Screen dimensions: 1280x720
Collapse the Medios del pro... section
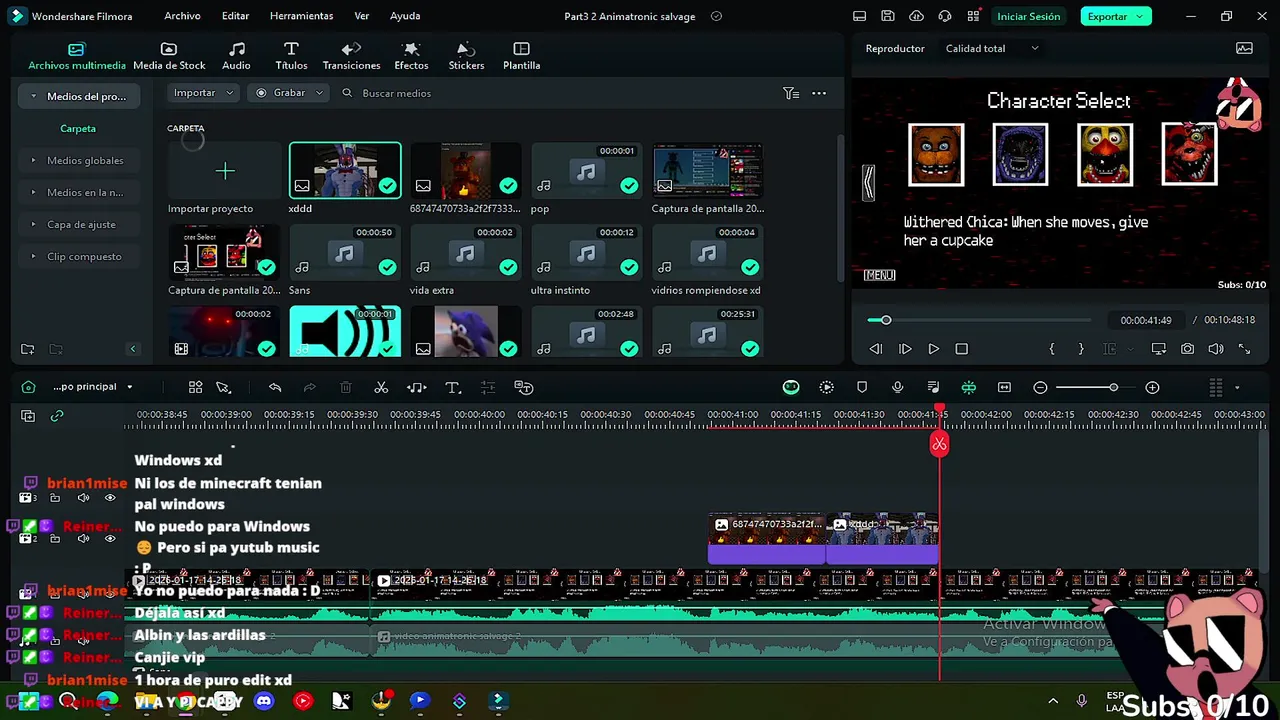(34, 97)
